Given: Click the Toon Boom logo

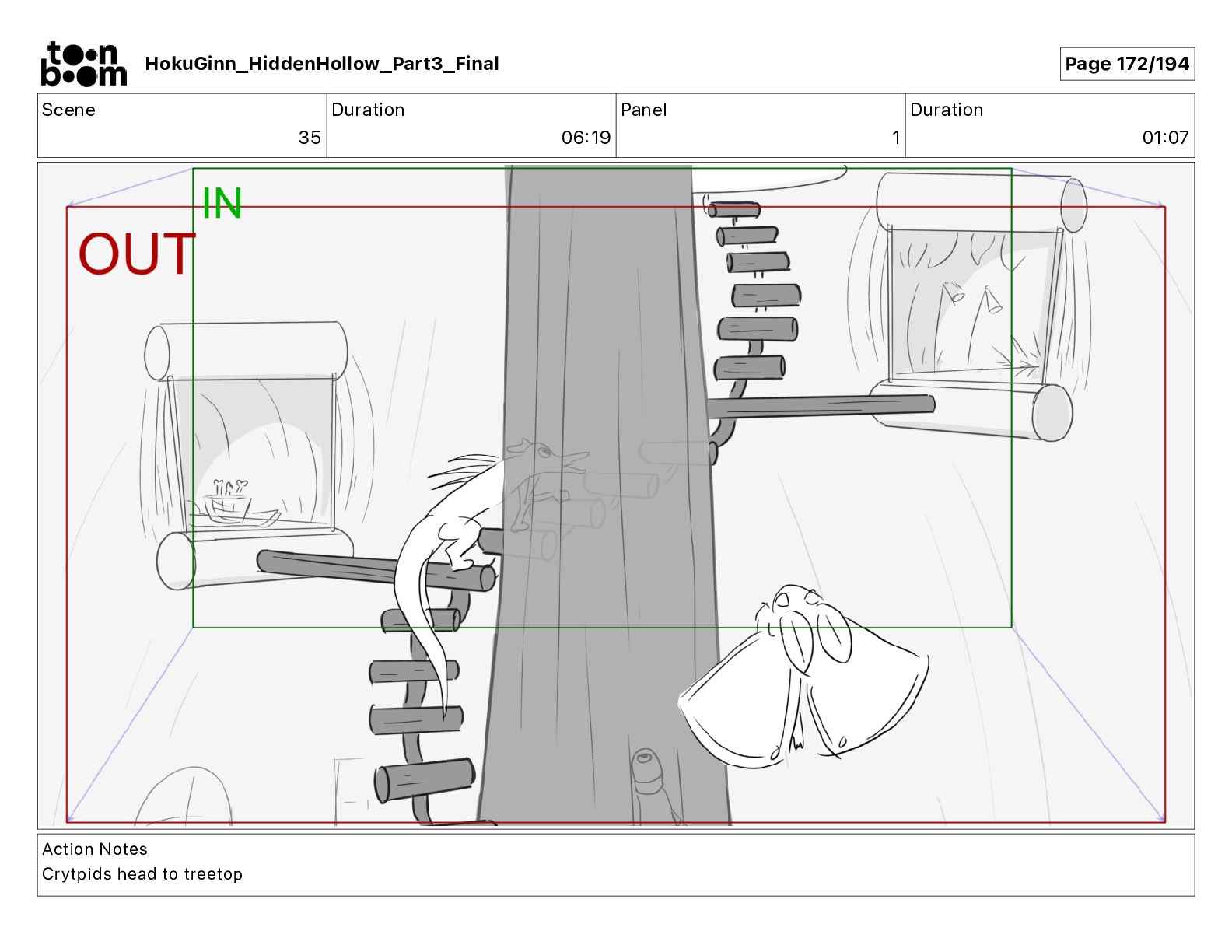Looking at the screenshot, I should pyautogui.click(x=83, y=64).
